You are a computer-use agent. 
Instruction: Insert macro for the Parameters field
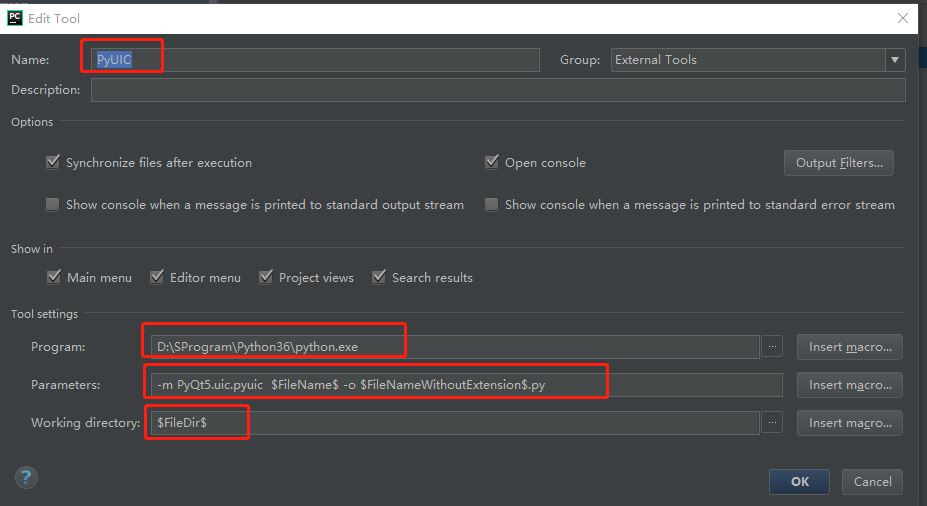[x=850, y=385]
